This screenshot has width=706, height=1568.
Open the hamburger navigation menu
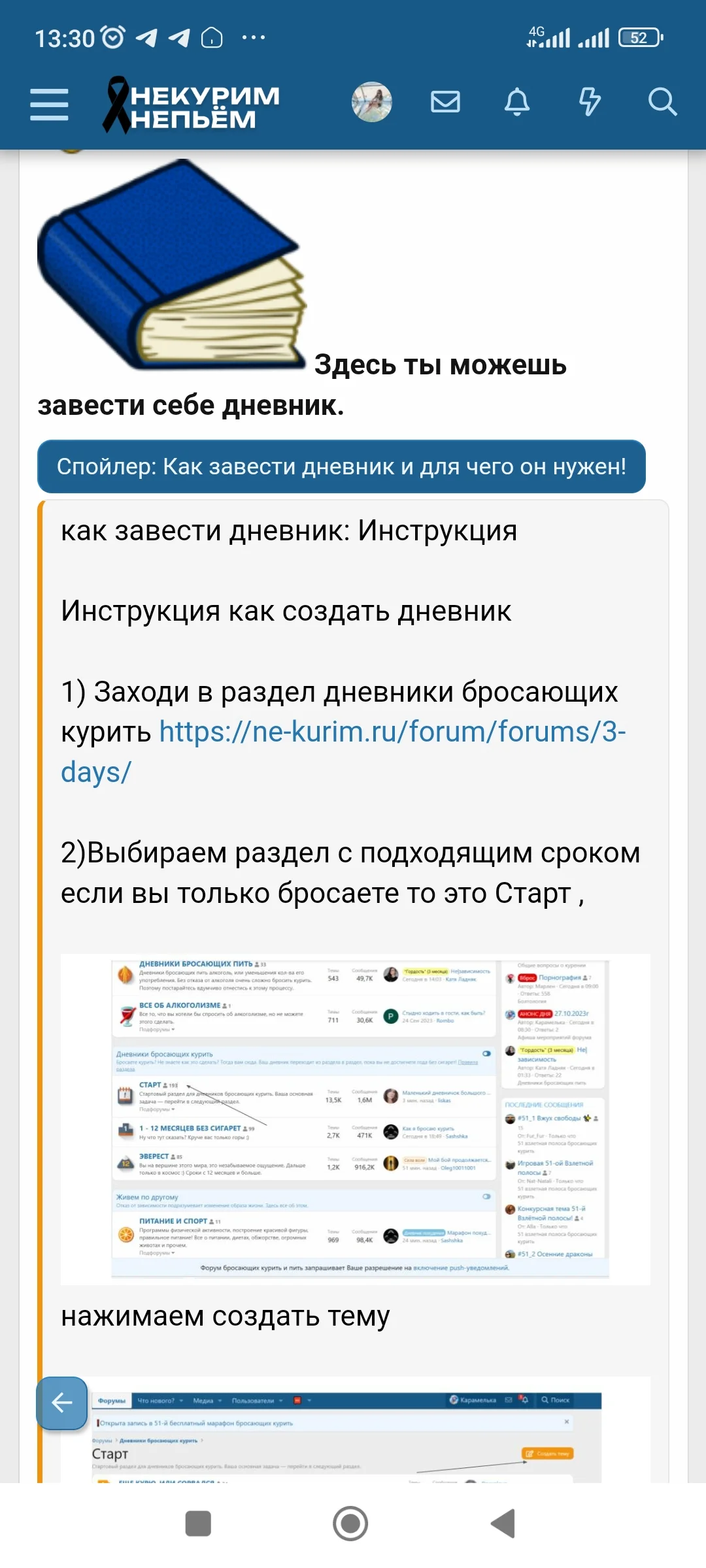[49, 105]
